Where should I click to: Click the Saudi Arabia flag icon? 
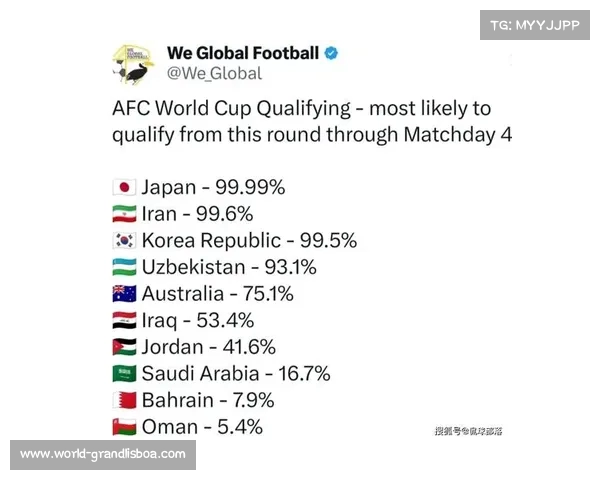124,374
